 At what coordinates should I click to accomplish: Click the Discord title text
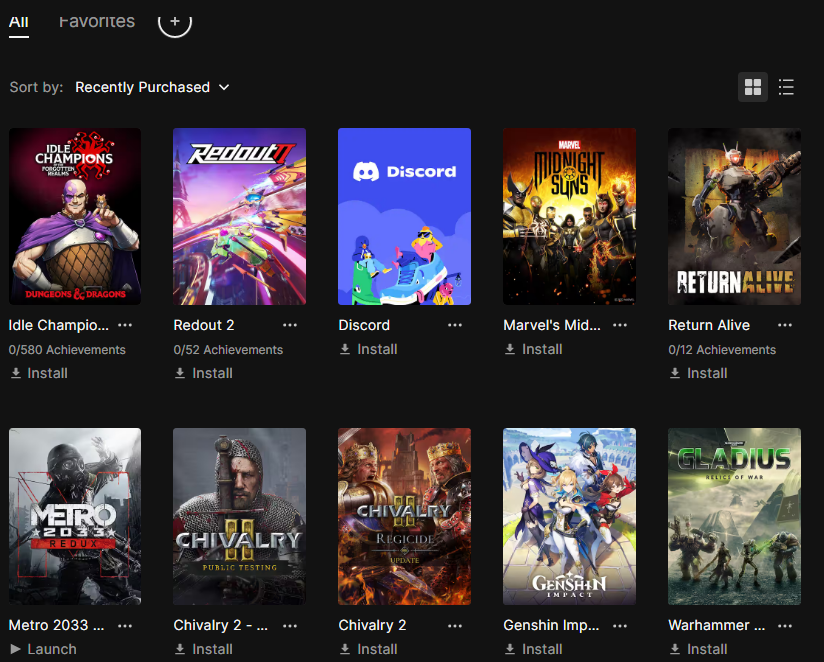click(364, 325)
